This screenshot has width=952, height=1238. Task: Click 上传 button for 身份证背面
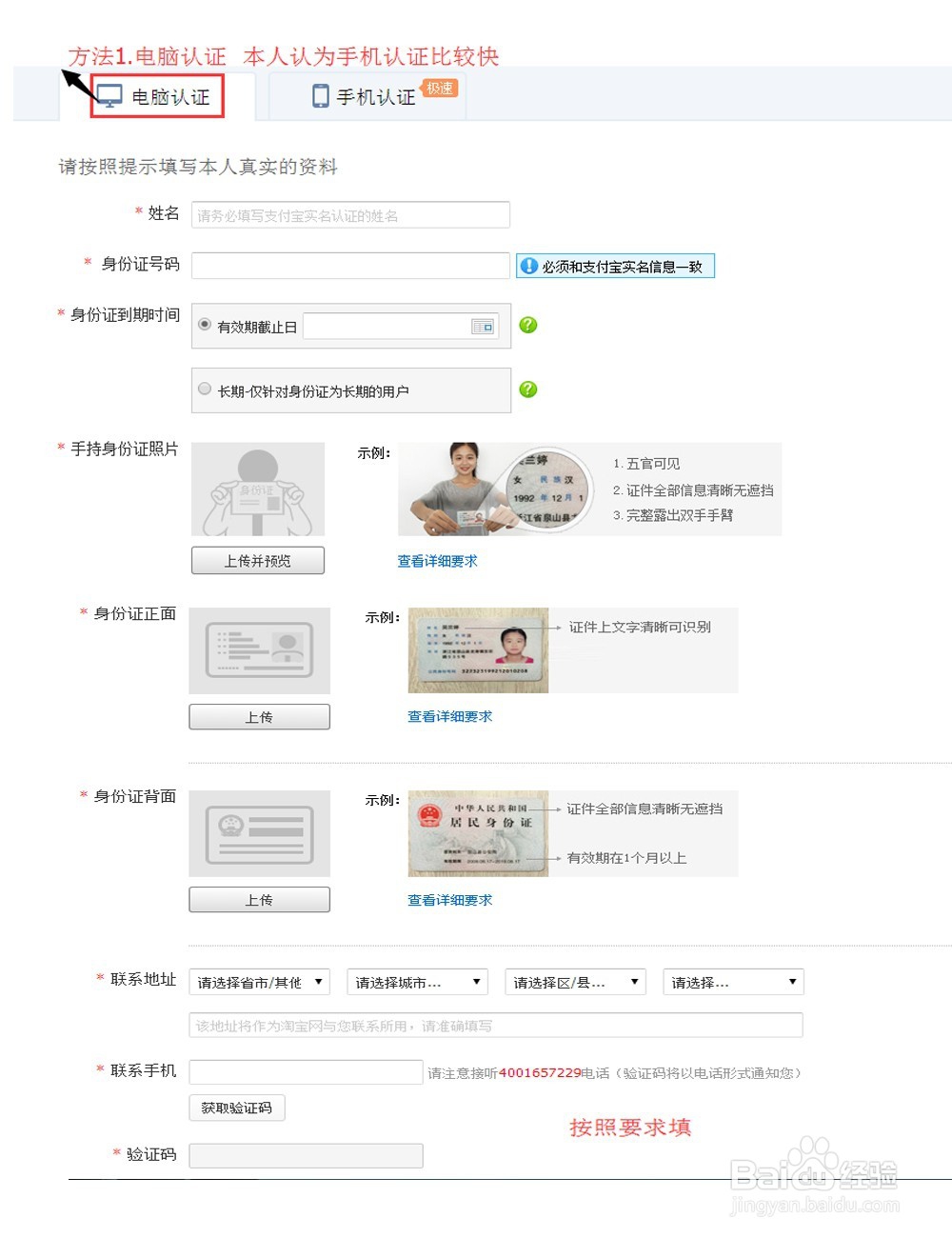260,900
